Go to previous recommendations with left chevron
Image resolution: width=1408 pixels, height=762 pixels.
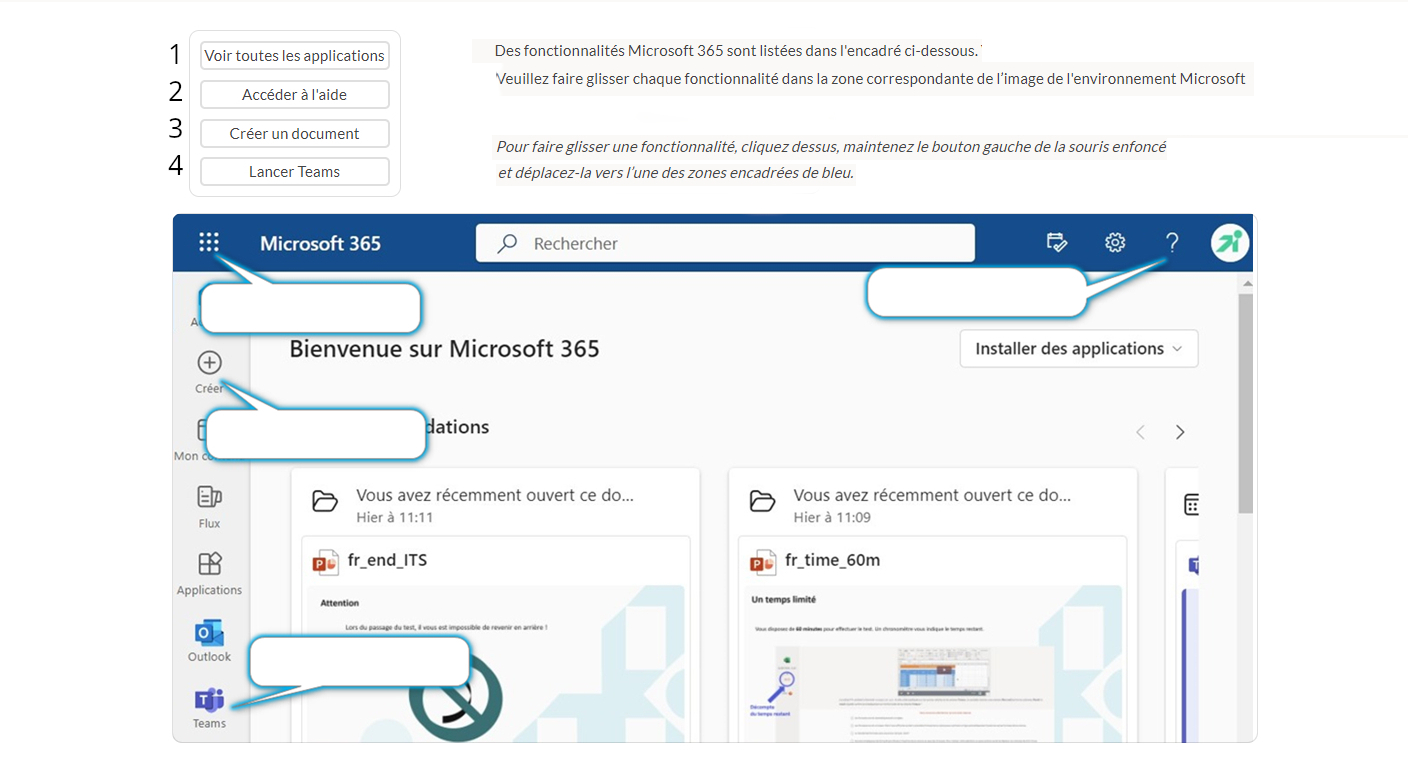tap(1140, 432)
